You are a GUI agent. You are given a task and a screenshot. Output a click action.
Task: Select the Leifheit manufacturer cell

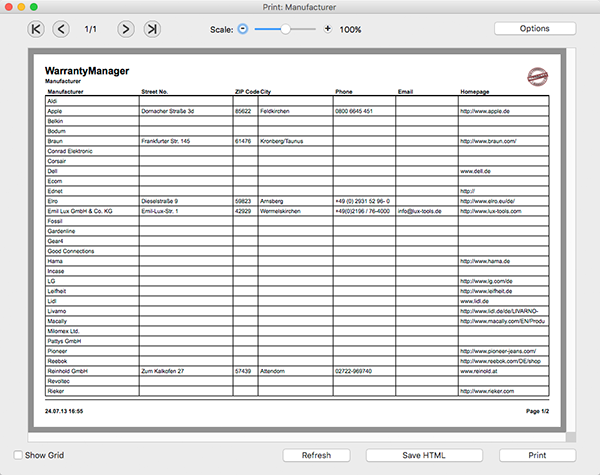tap(92, 291)
